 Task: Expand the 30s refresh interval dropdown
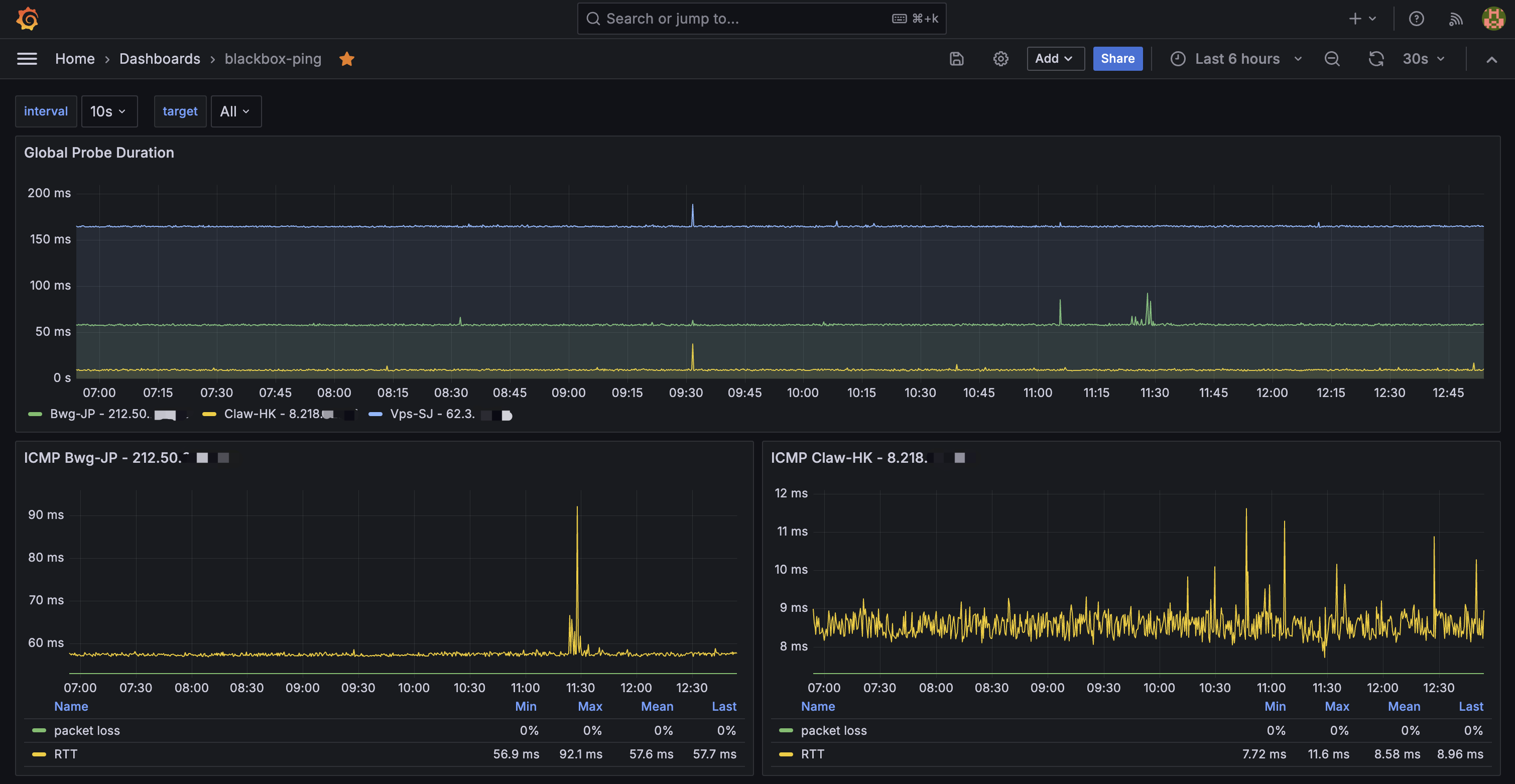click(1424, 59)
